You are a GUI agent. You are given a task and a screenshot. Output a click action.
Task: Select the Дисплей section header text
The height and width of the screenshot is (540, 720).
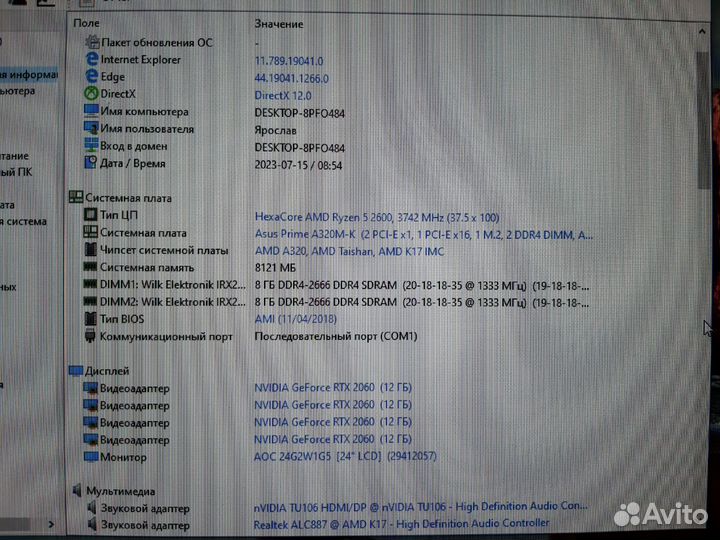[107, 371]
